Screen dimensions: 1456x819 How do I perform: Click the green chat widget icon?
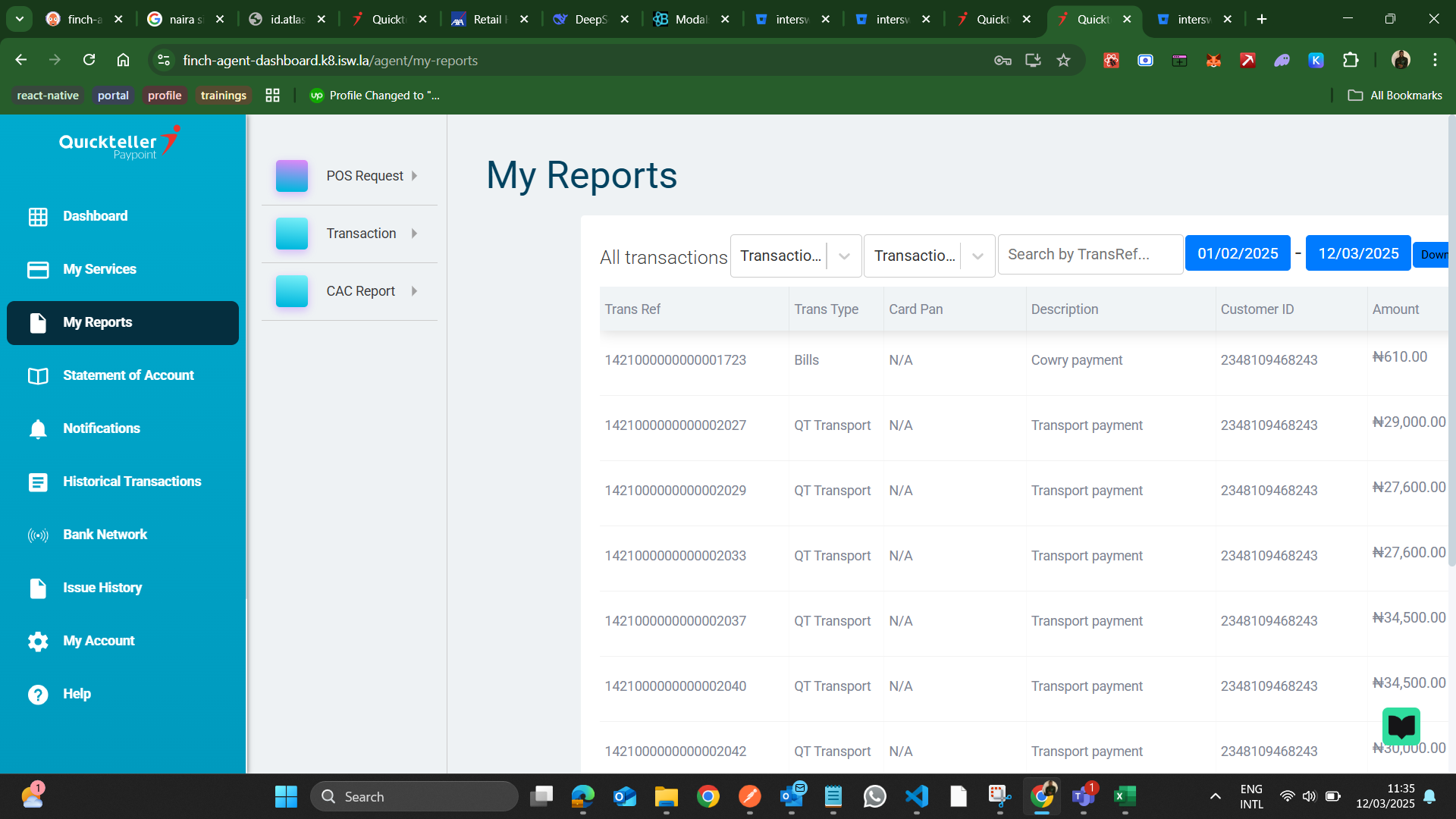tap(1401, 726)
